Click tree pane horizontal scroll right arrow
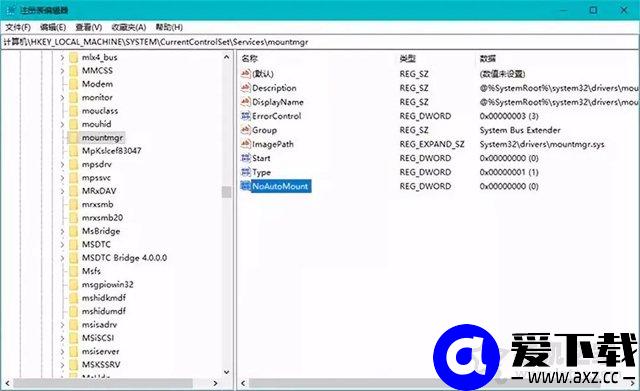Screen dimensions: 640x391 (x=216, y=383)
